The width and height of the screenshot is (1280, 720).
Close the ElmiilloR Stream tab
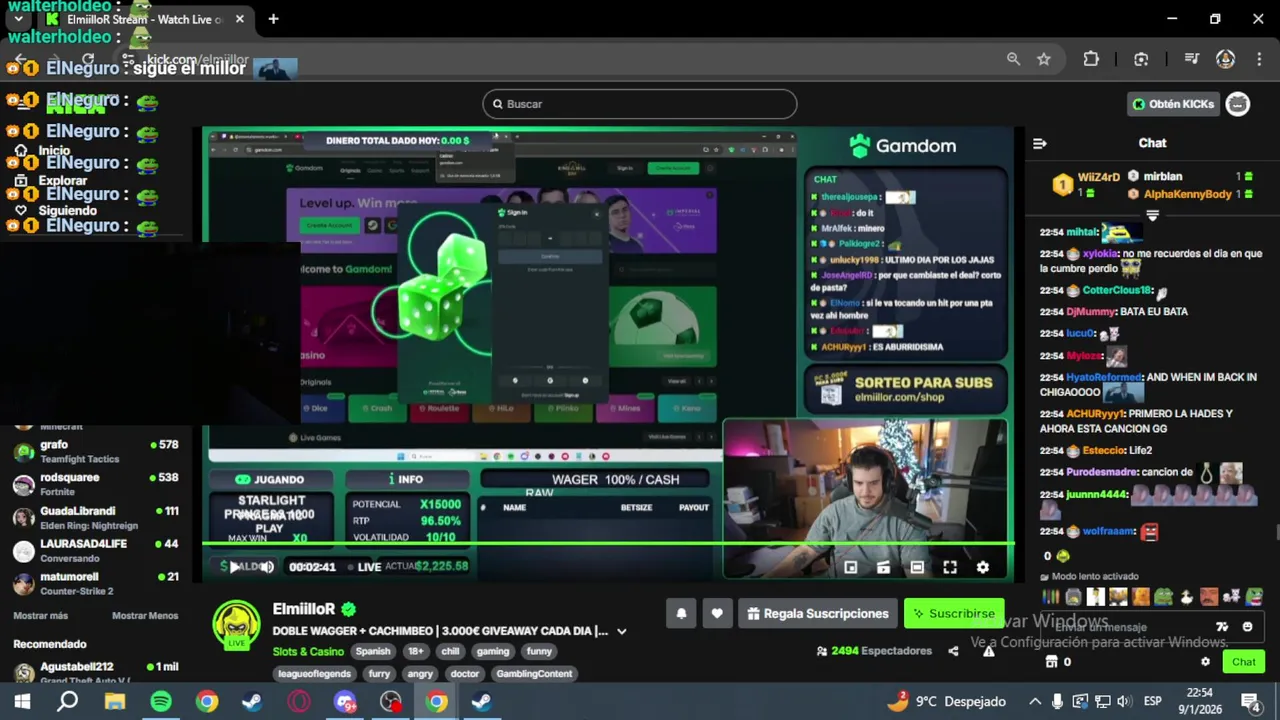point(240,19)
